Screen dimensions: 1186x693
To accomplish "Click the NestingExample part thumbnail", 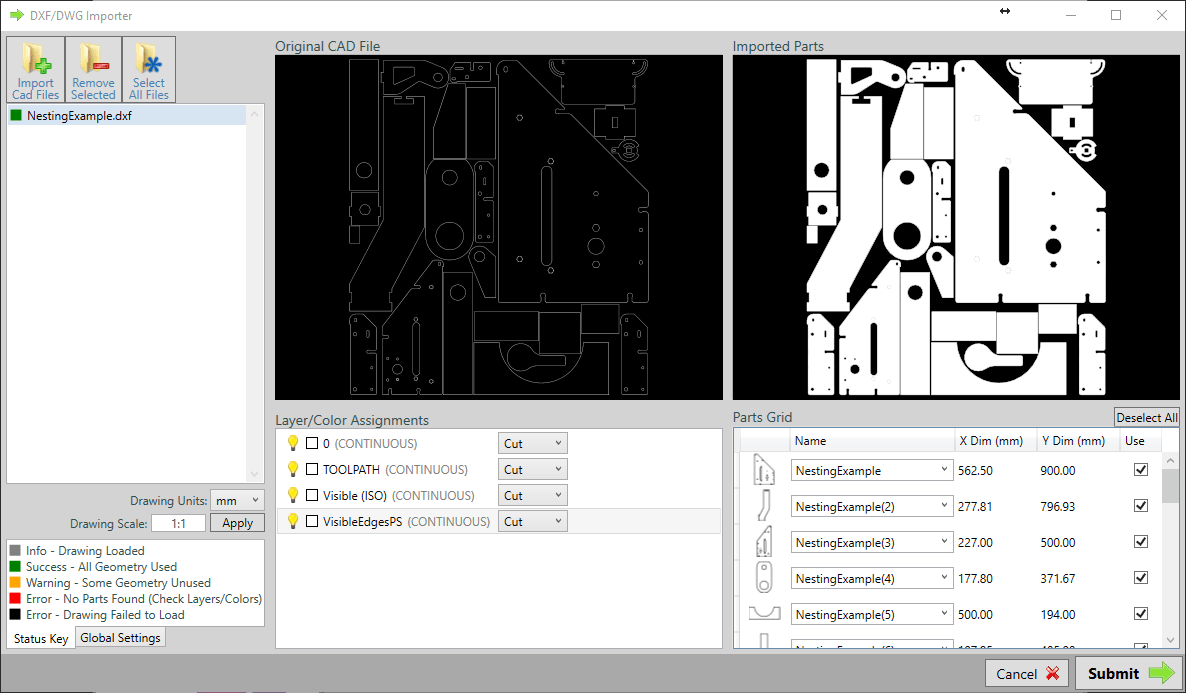I will pyautogui.click(x=764, y=470).
